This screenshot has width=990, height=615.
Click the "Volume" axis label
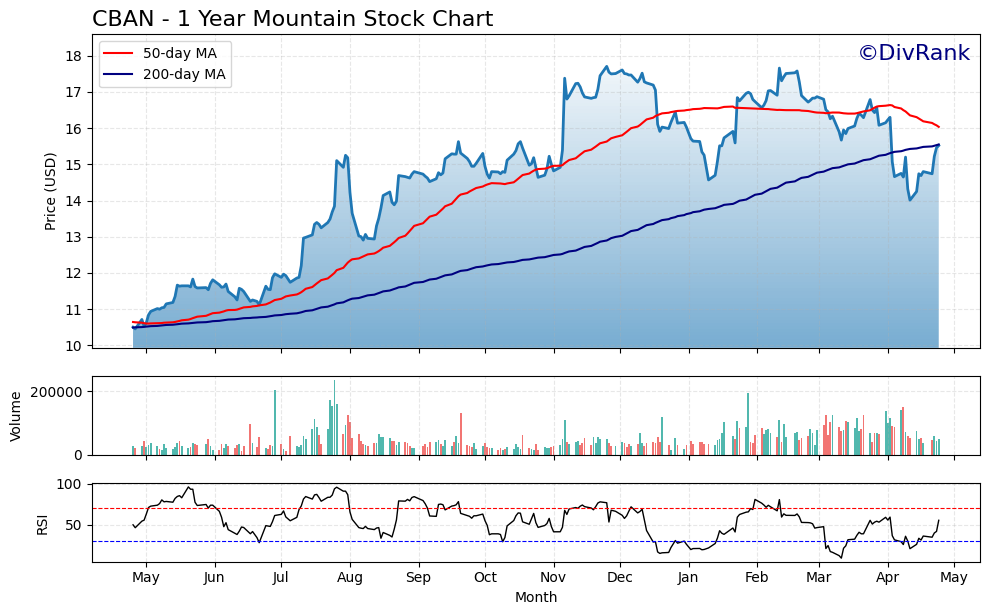(16, 416)
